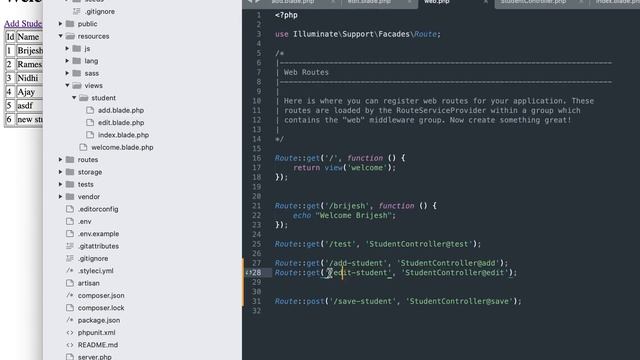640x360 pixels.
Task: Click the lang folder icon
Action: pyautogui.click(x=77, y=60)
